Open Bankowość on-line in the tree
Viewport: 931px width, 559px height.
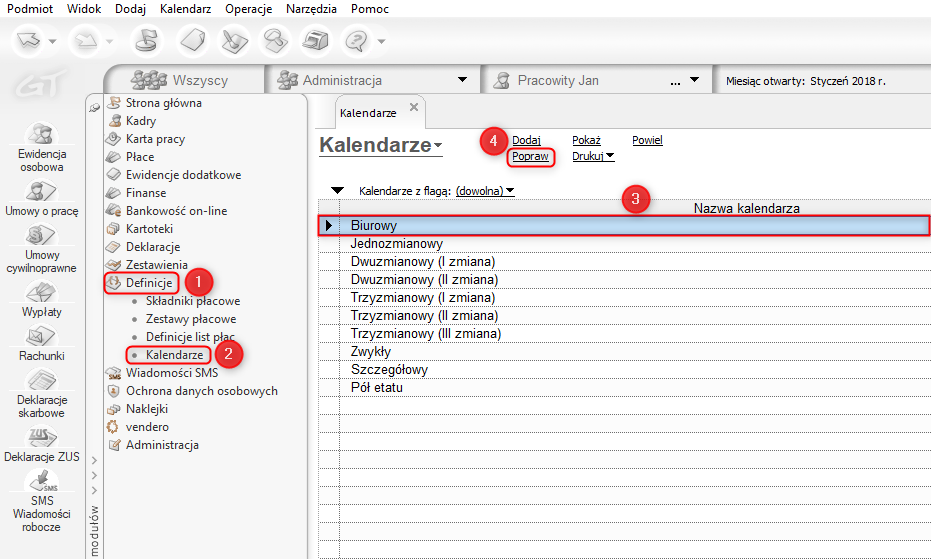tap(176, 211)
